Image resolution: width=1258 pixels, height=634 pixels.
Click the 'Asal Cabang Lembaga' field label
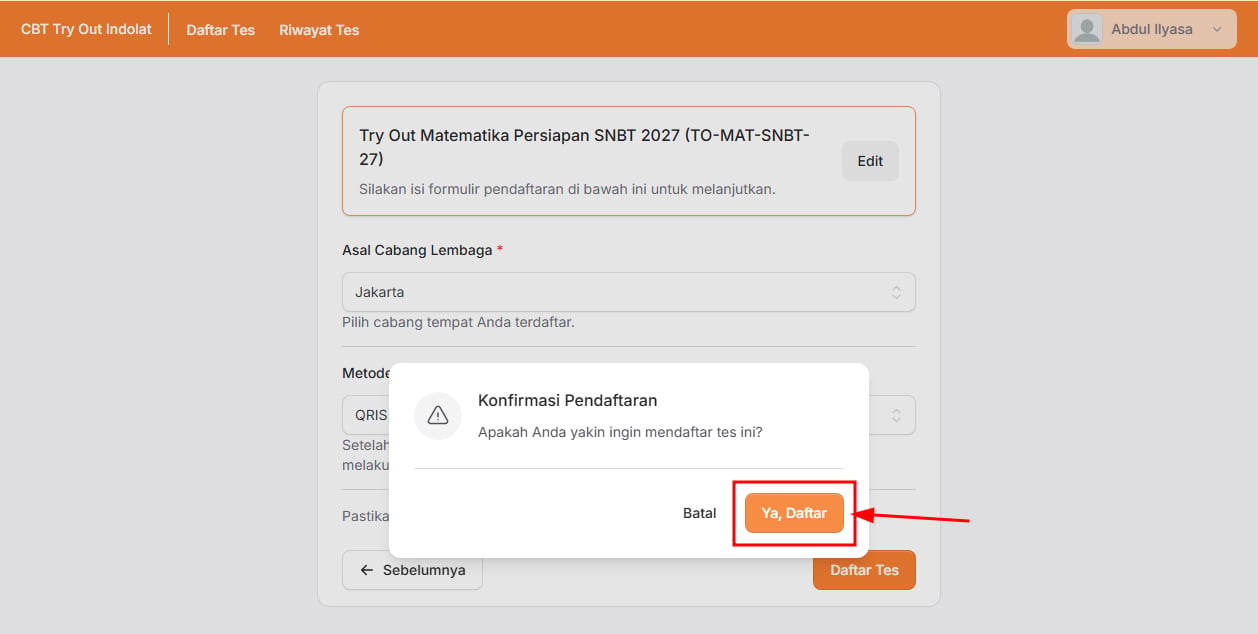pyautogui.click(x=417, y=250)
